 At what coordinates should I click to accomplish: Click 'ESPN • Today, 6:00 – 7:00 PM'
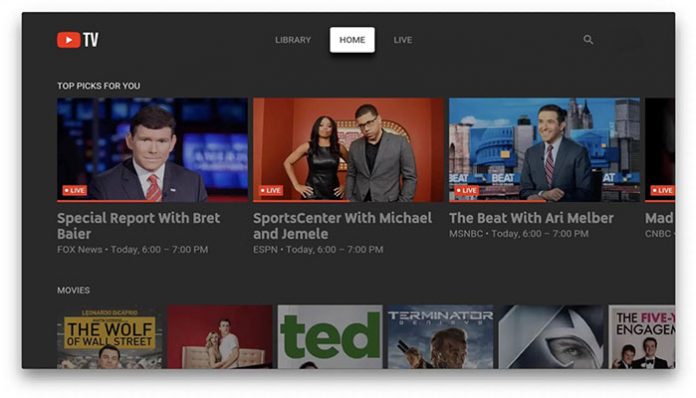pyautogui.click(x=318, y=249)
